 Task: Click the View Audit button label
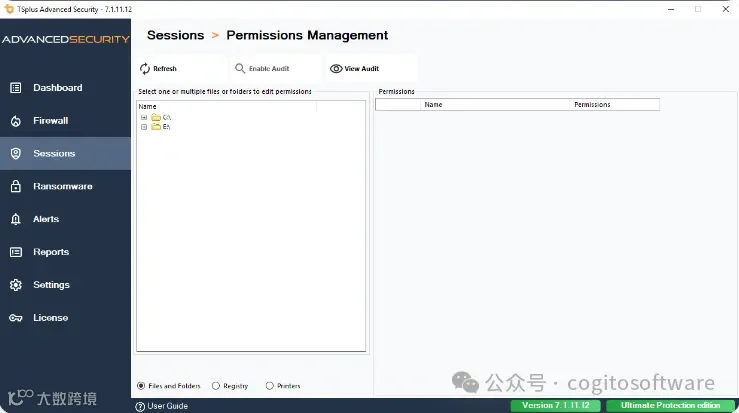[x=361, y=69]
